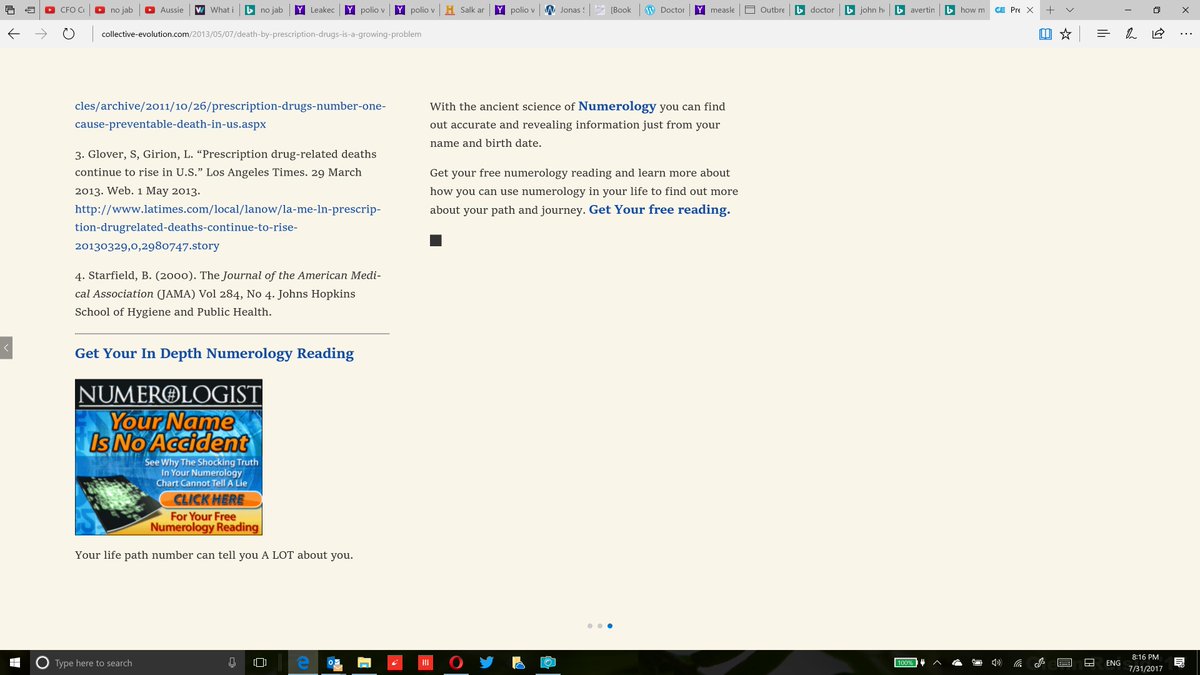Toggle Reading view in the address bar
The height and width of the screenshot is (675, 1200).
point(1045,33)
